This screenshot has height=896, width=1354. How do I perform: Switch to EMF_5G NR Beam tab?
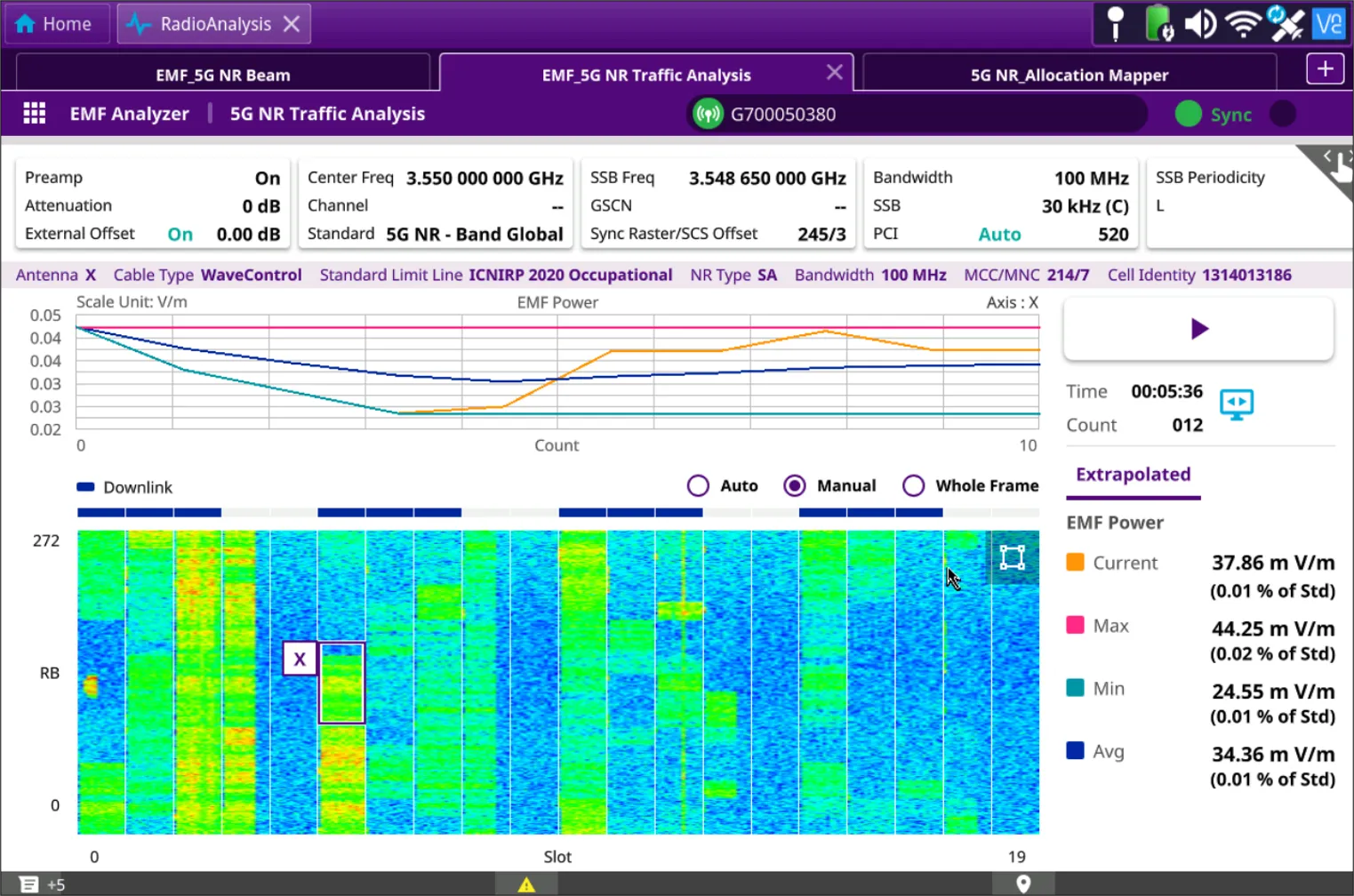222,75
